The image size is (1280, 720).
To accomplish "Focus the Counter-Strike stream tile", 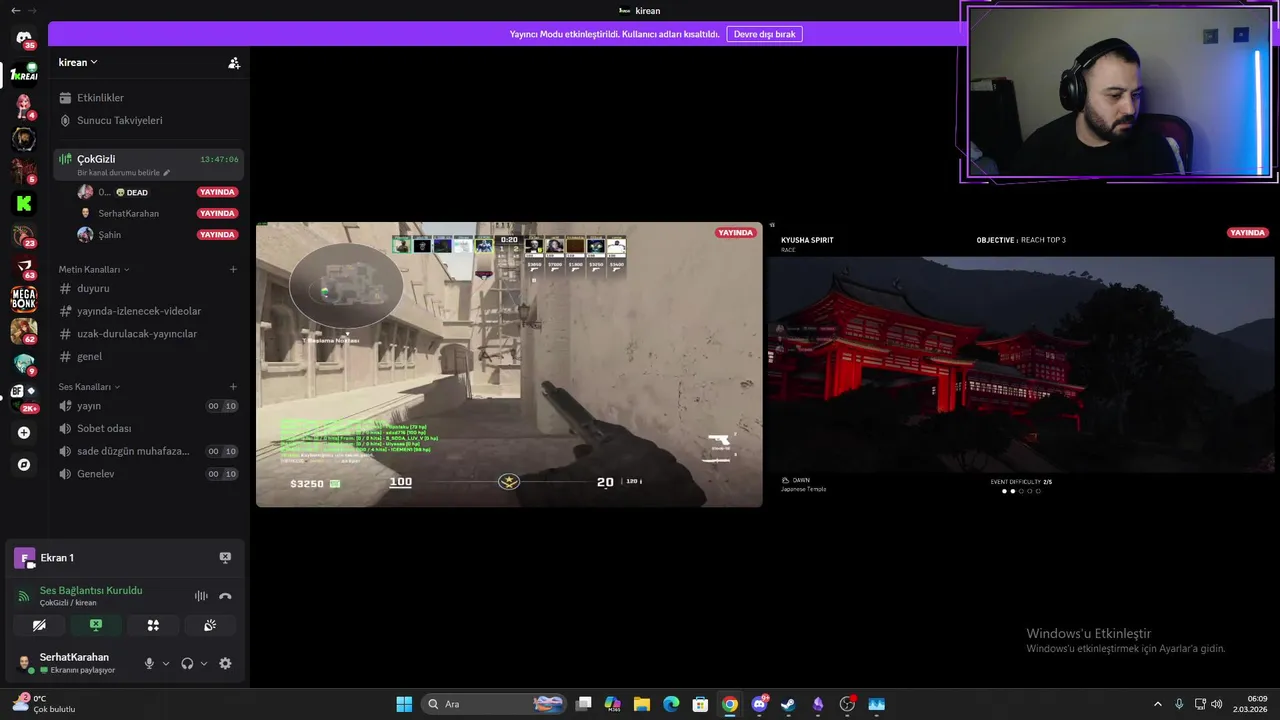I will 509,364.
